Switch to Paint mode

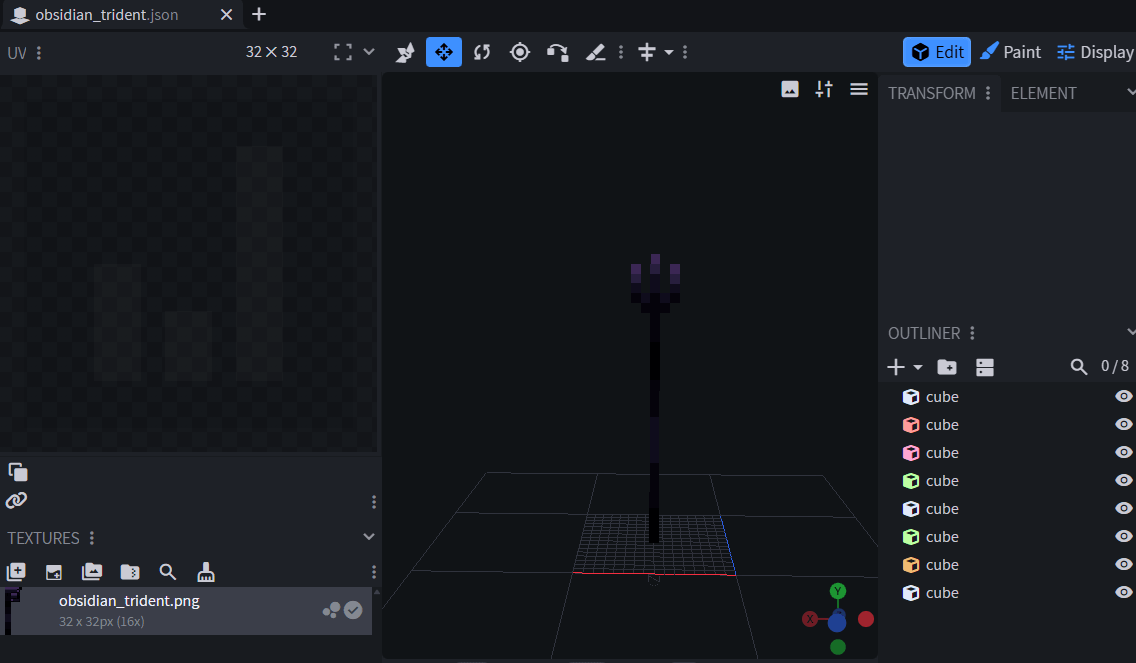click(1011, 52)
